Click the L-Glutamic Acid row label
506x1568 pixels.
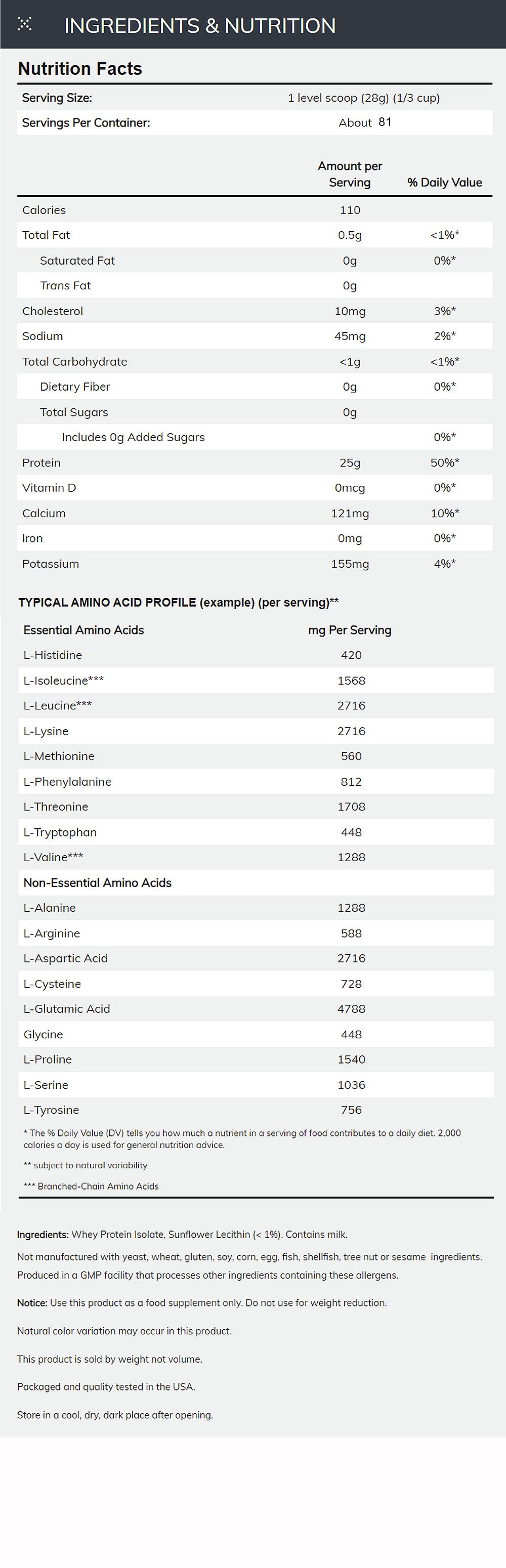[x=66, y=1008]
